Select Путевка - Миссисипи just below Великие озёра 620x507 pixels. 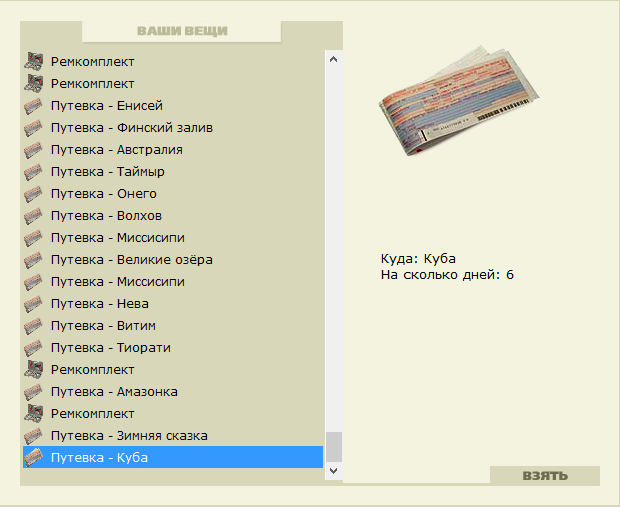(173, 282)
